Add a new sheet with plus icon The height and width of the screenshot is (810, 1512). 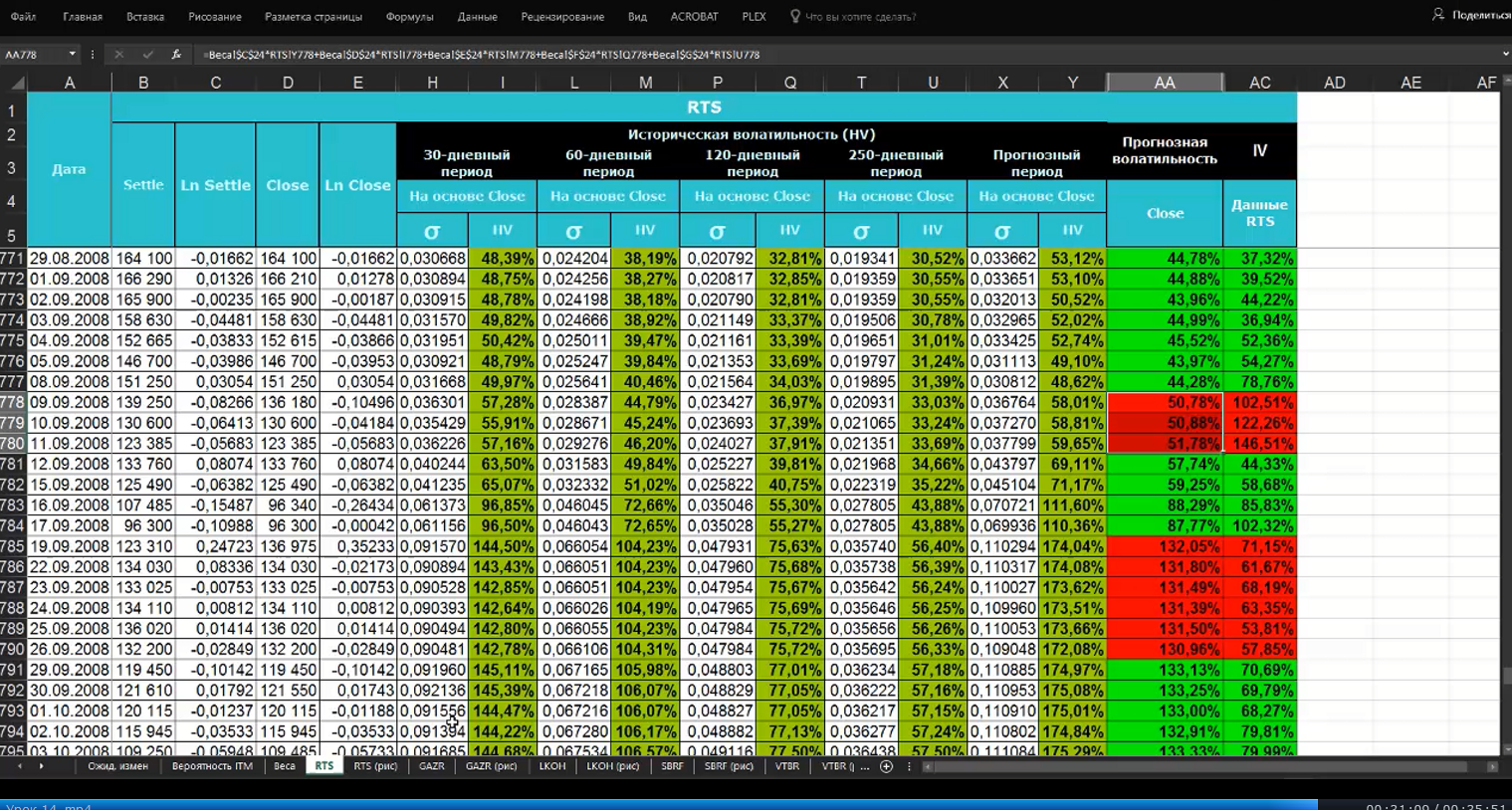[886, 766]
